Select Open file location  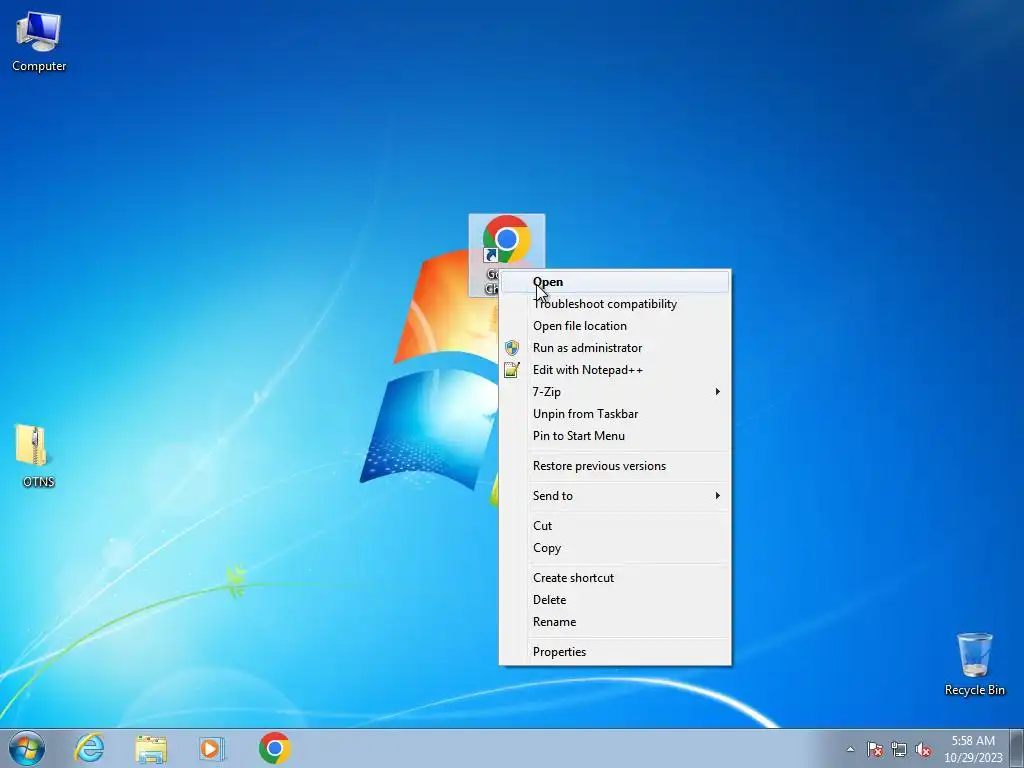pos(615,326)
